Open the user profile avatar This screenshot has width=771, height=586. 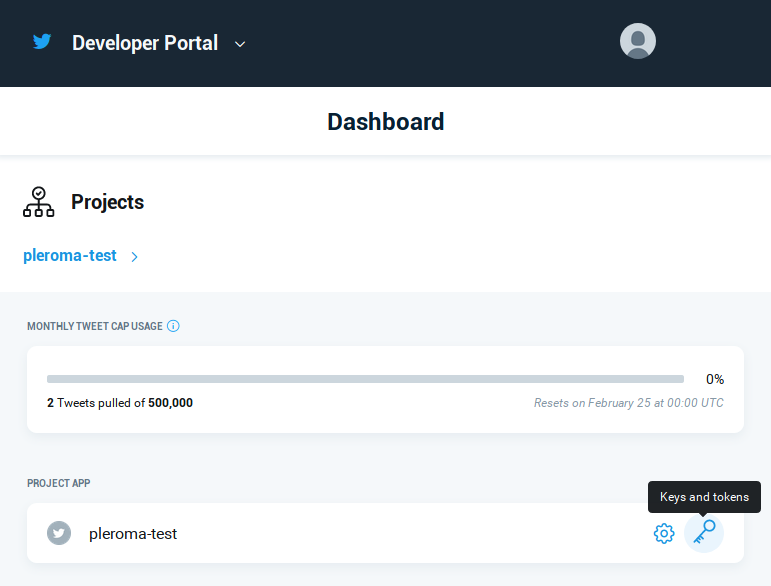pos(638,41)
